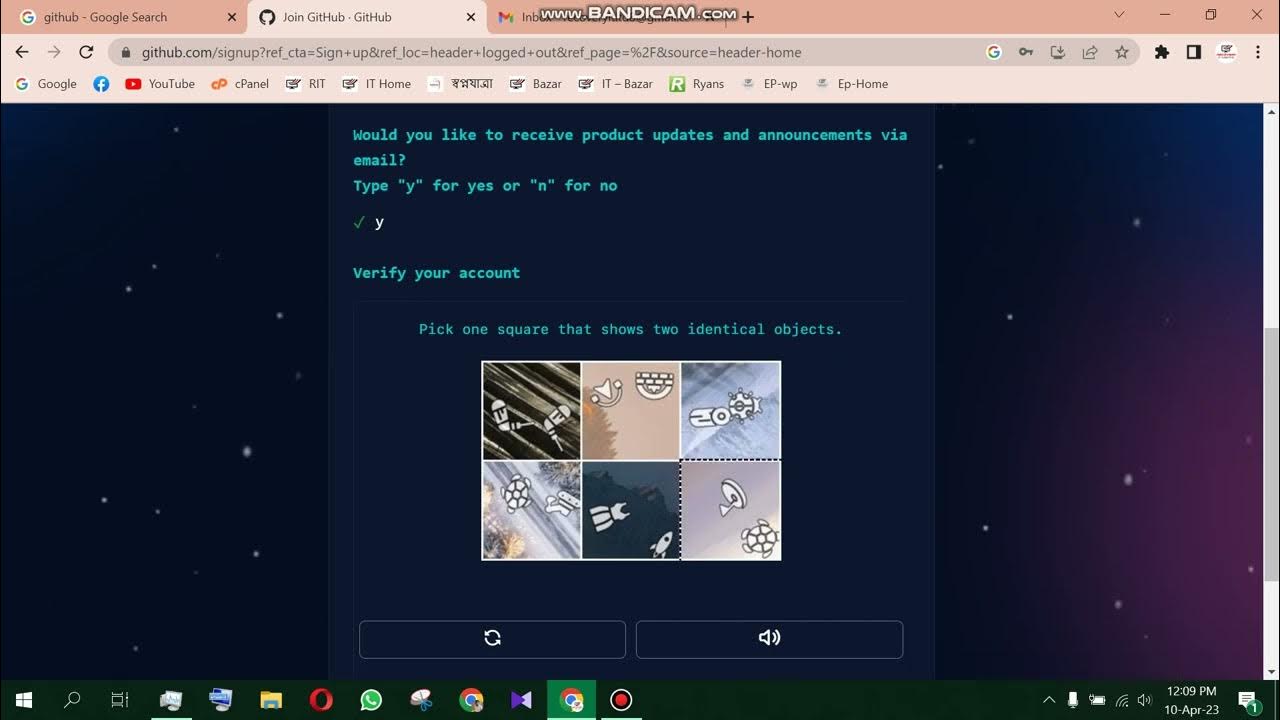
Task: Click the 'Verify your account' heading
Action: (436, 273)
